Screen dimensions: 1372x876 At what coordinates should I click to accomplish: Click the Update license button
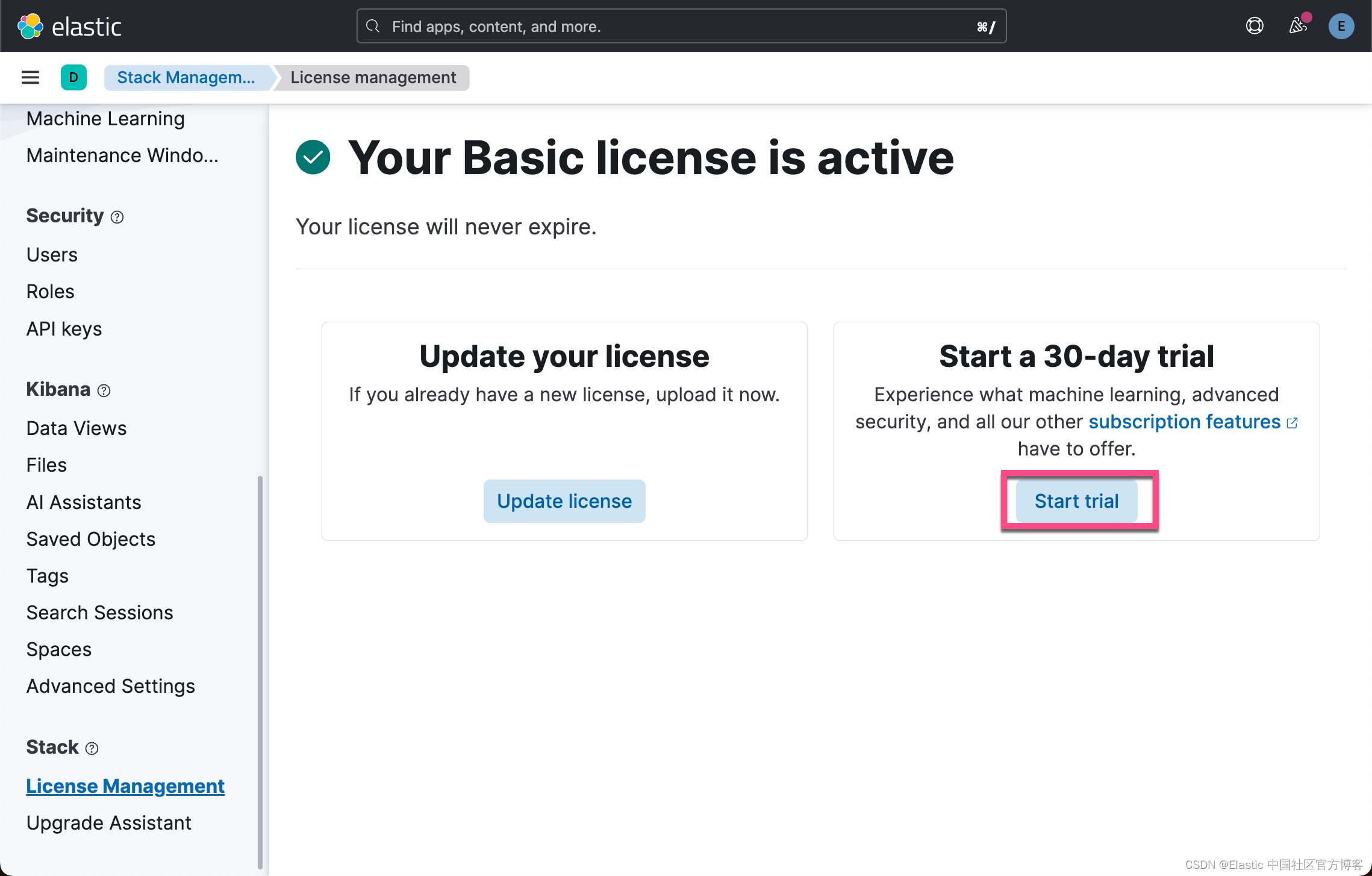coord(564,501)
